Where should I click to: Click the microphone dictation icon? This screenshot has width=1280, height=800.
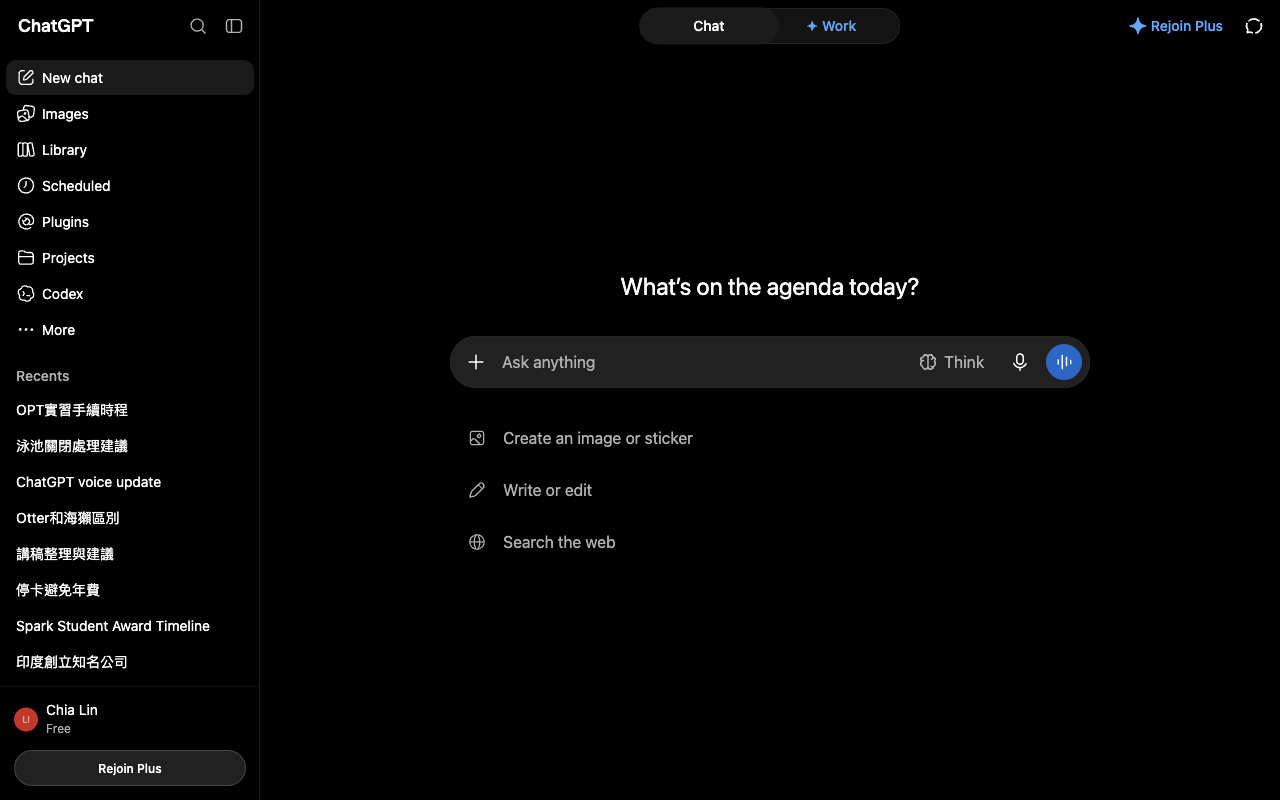pos(1020,362)
